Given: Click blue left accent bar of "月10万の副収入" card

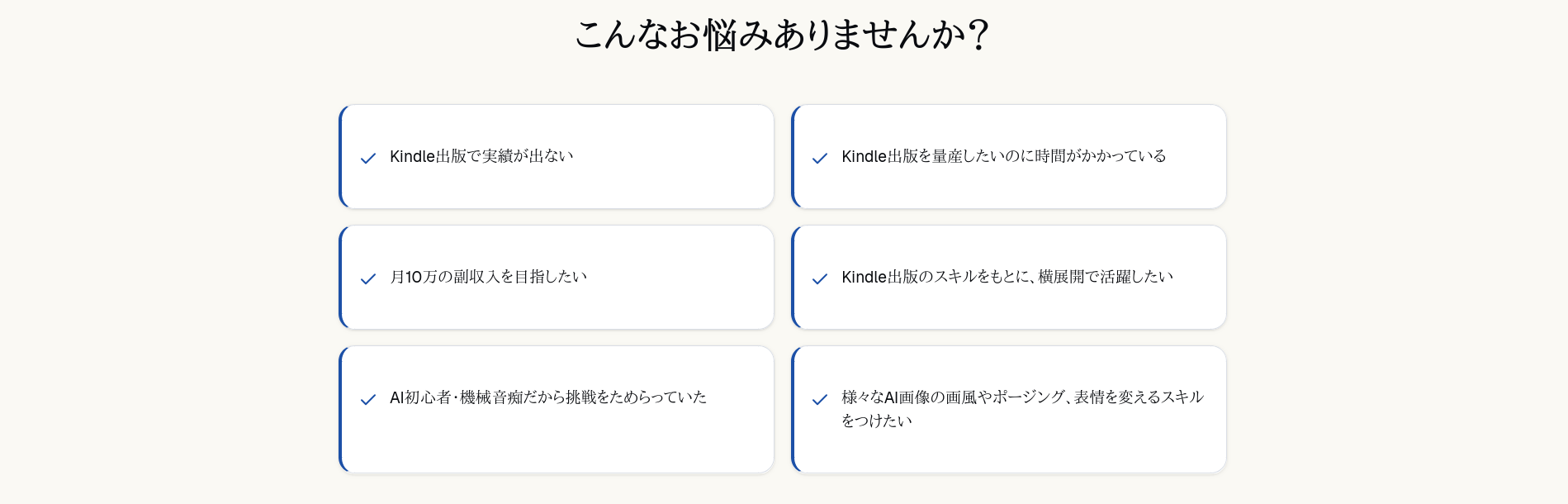Looking at the screenshot, I should 341,277.
